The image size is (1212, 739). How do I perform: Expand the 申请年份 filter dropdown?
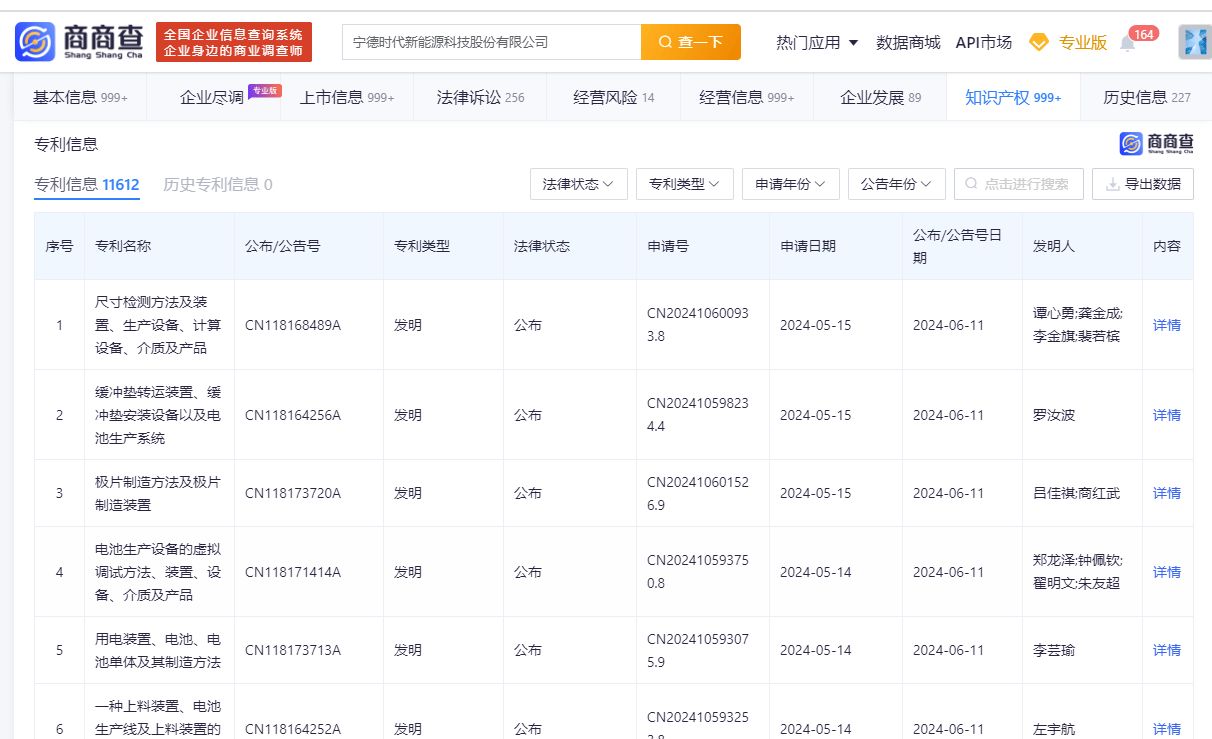click(x=791, y=184)
